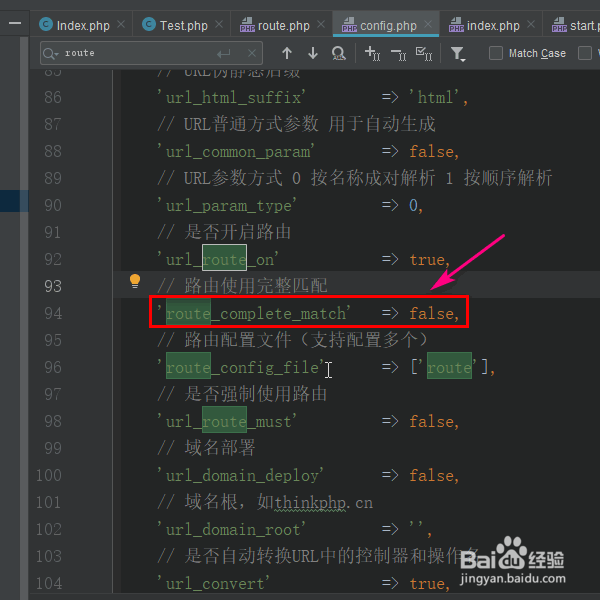The image size is (600, 600).
Task: Click the new line enter icon in search
Action: pyautogui.click(x=223, y=54)
